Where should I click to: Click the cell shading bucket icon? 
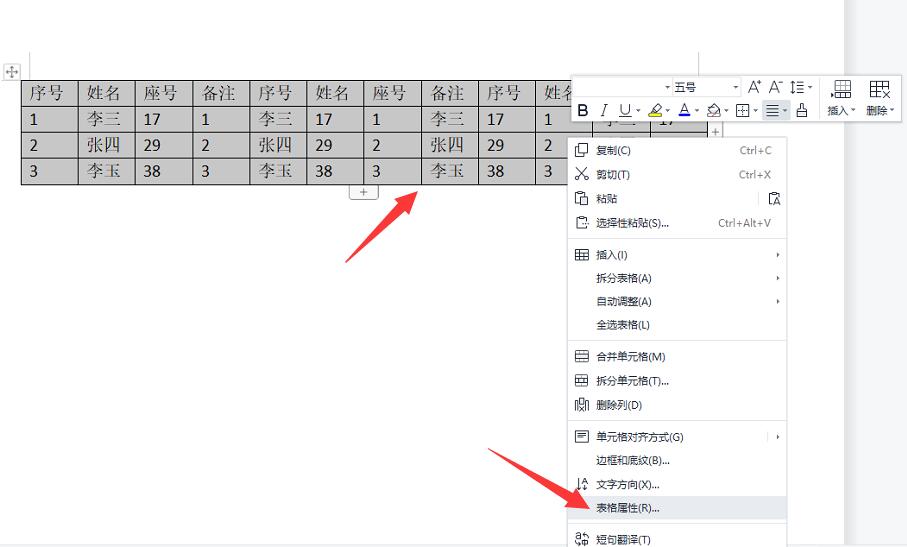(x=713, y=110)
